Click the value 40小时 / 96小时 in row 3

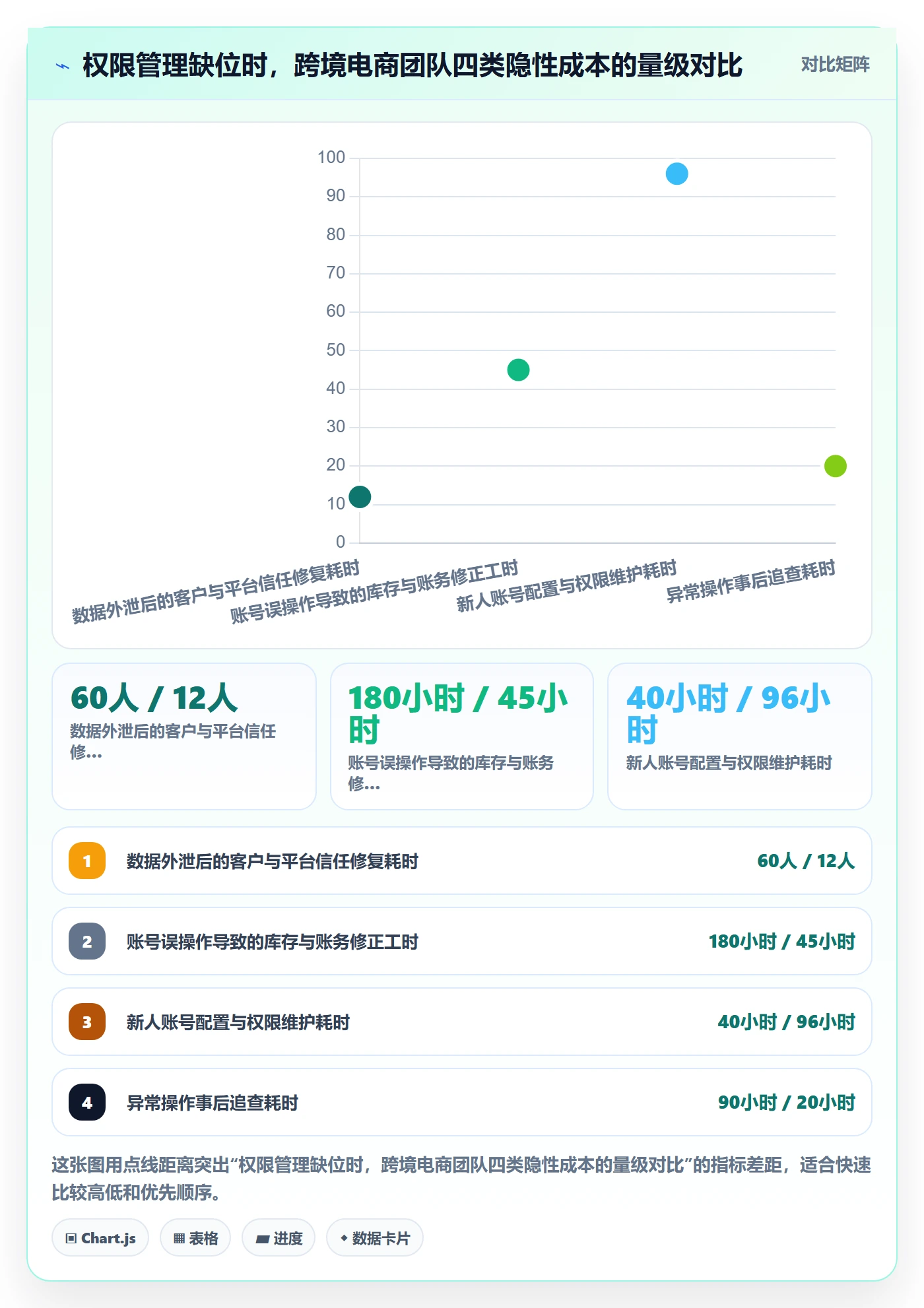786,1022
